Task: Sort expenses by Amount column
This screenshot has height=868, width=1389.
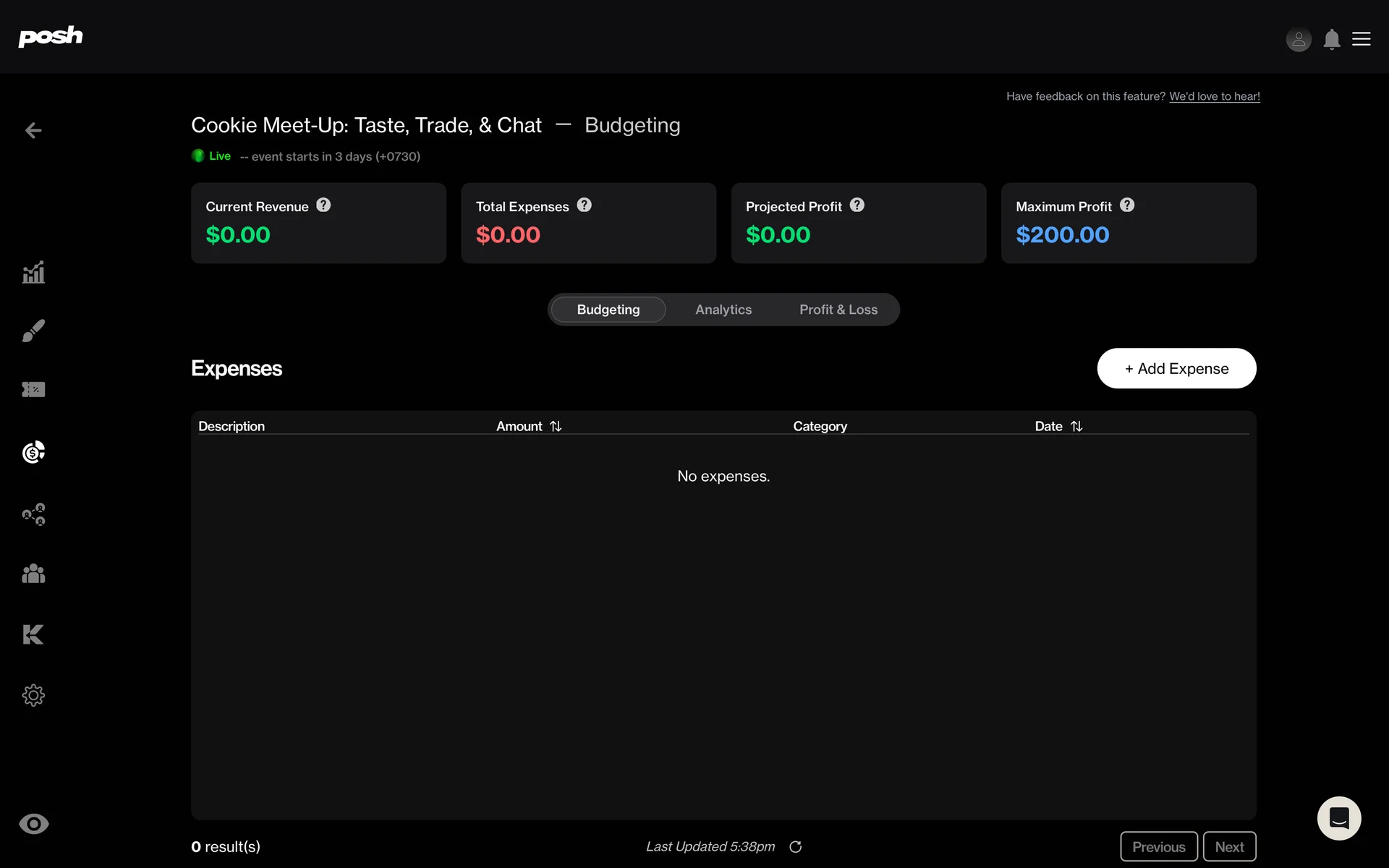Action: pos(555,426)
